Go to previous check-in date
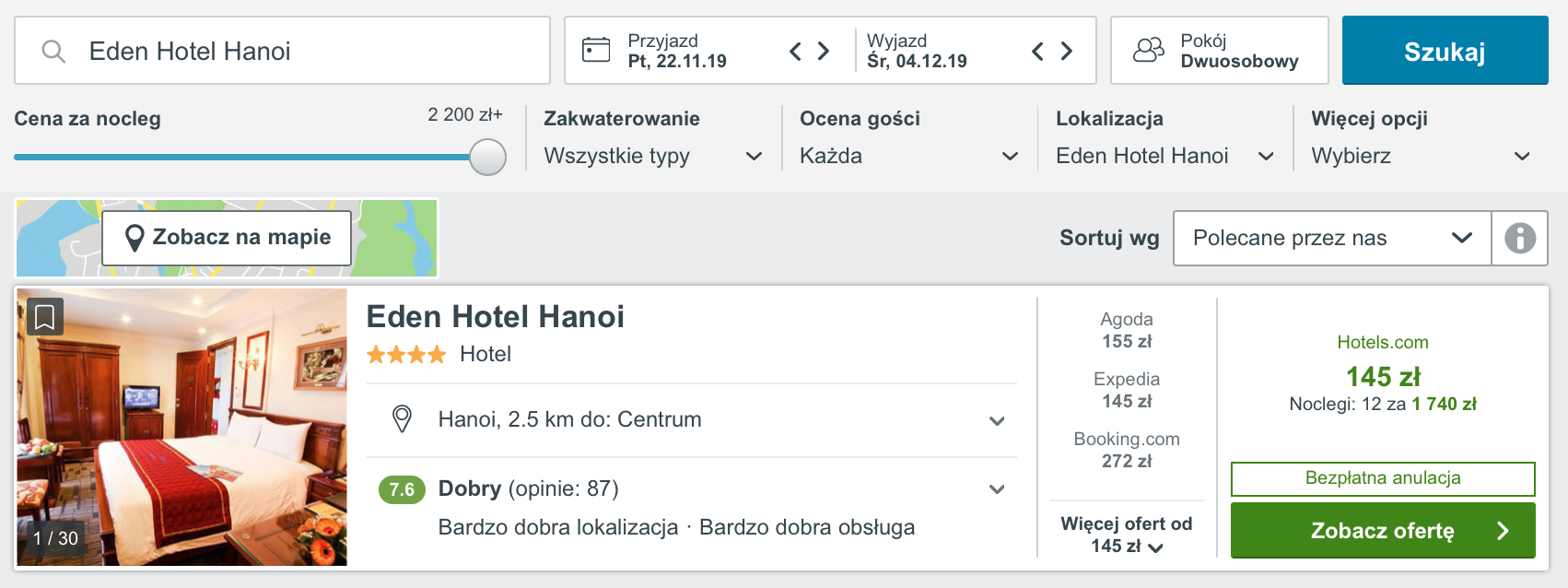 tap(795, 51)
